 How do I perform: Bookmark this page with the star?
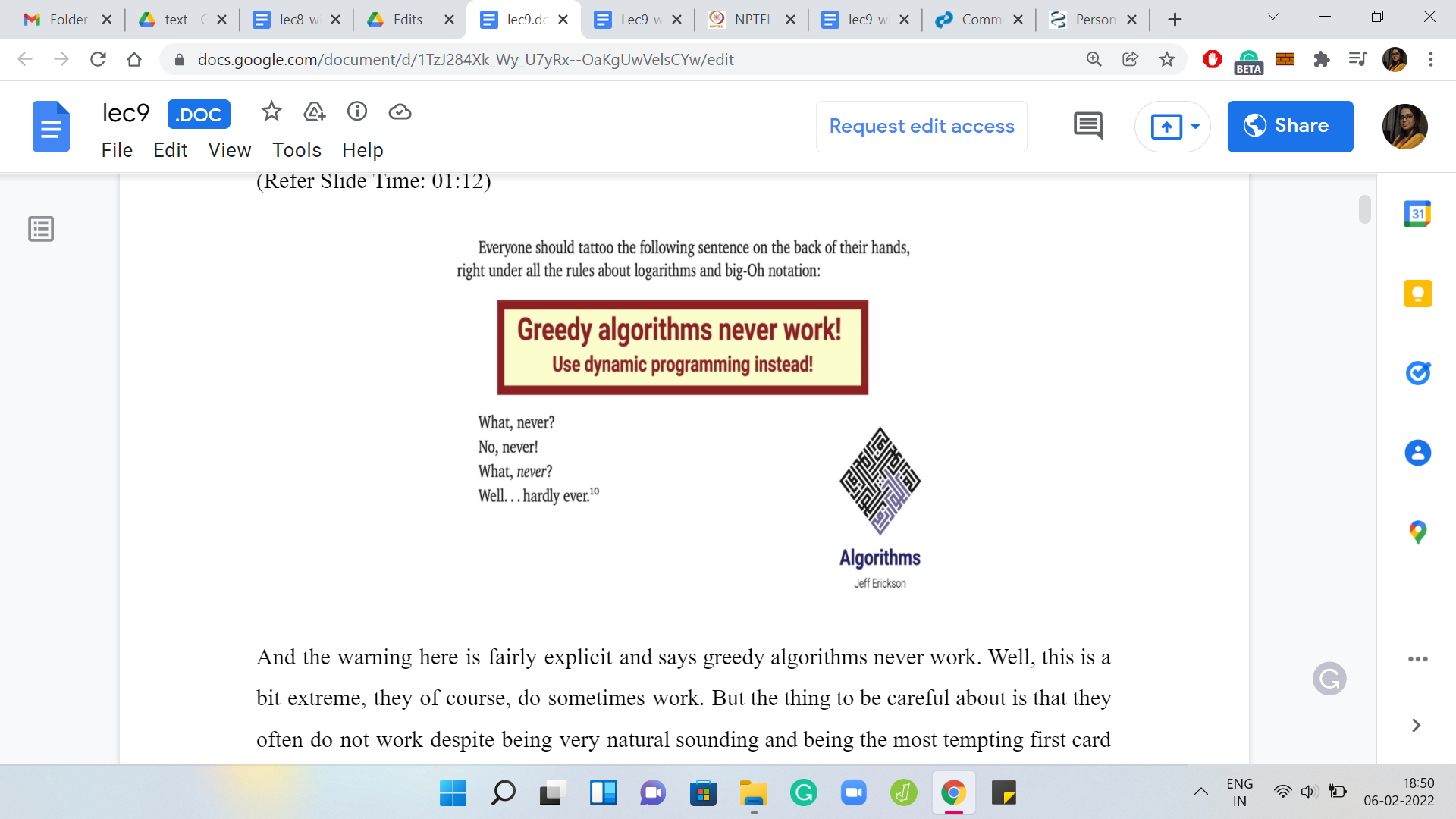[1166, 59]
